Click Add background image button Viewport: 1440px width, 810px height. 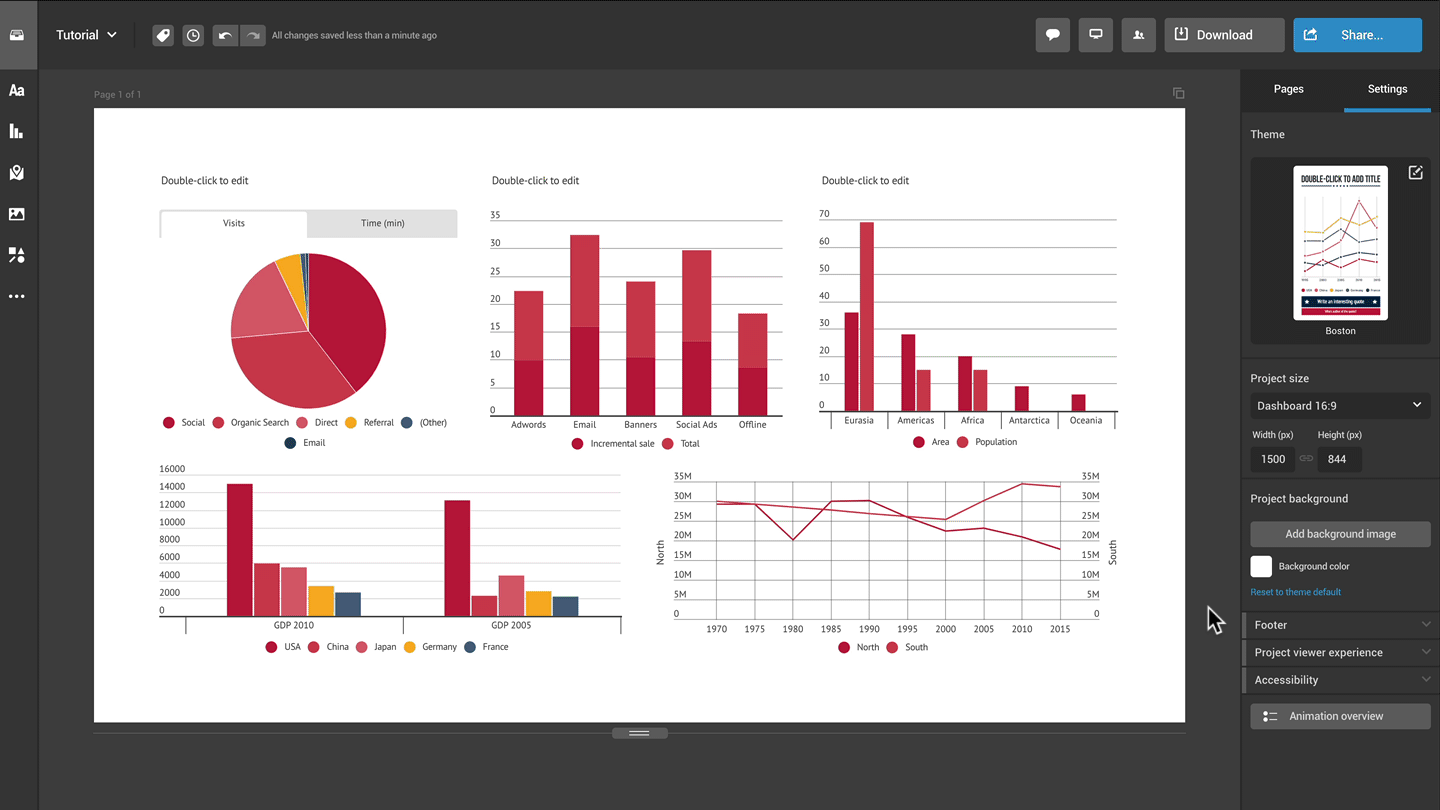pyautogui.click(x=1340, y=534)
